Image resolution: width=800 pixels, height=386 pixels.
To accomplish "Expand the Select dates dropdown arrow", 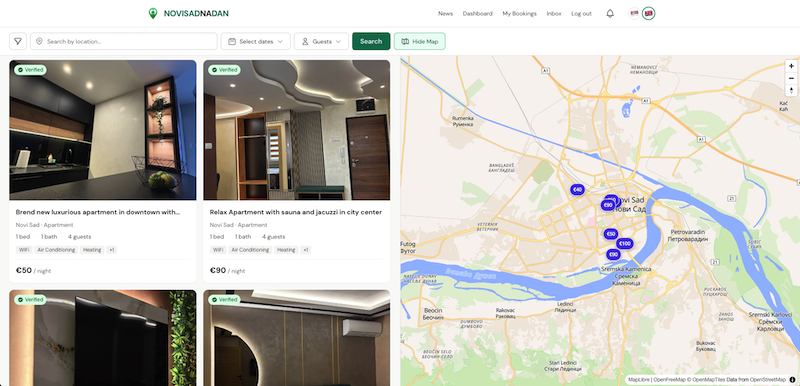I will 280,42.
